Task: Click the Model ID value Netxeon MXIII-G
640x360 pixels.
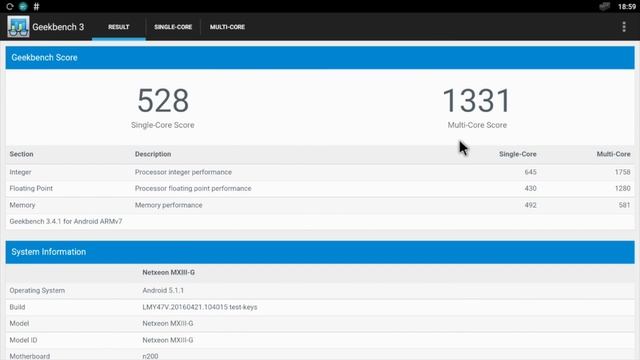Action: (x=168, y=340)
